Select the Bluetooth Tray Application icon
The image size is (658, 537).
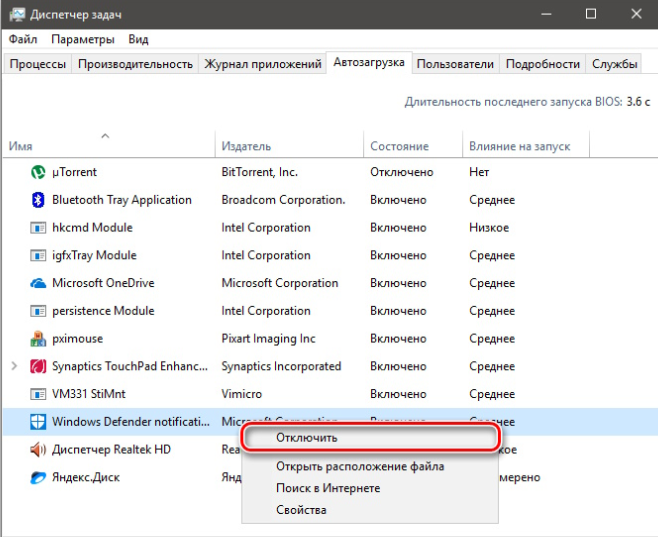39,200
